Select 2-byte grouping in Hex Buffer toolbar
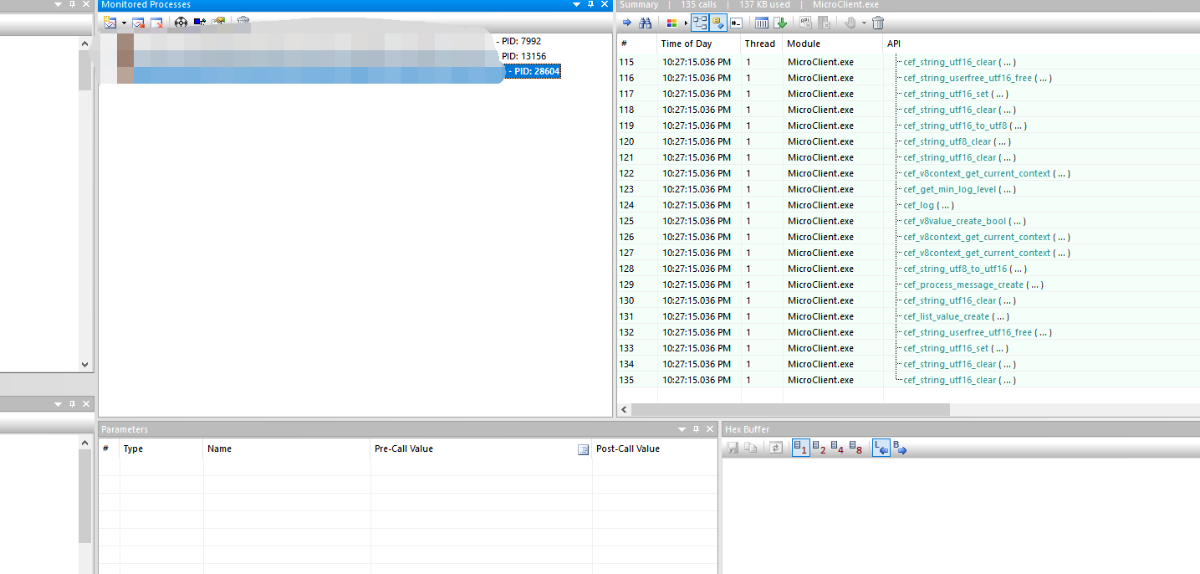This screenshot has height=574, width=1200. [x=820, y=448]
